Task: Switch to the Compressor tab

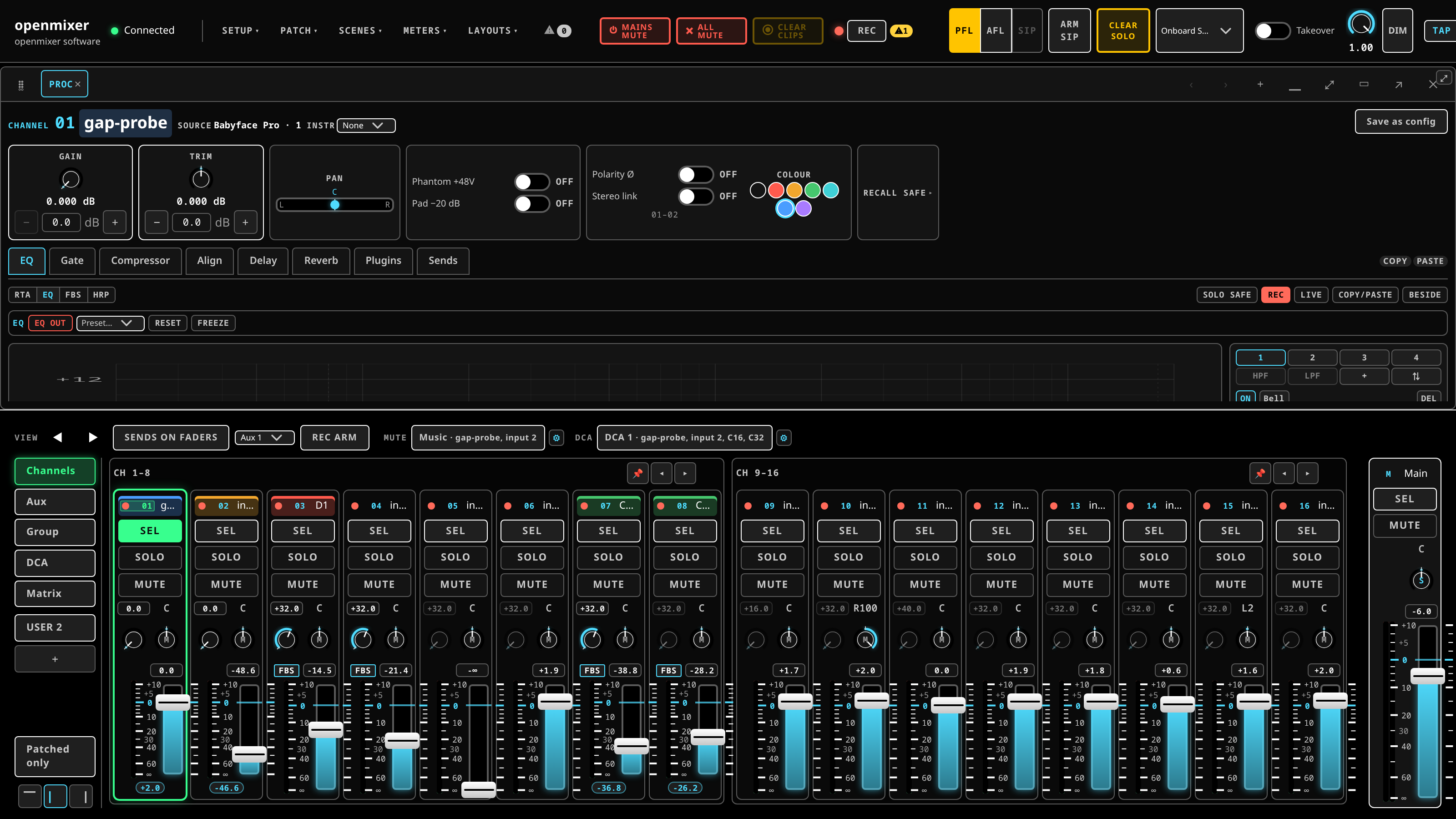Action: tap(140, 261)
